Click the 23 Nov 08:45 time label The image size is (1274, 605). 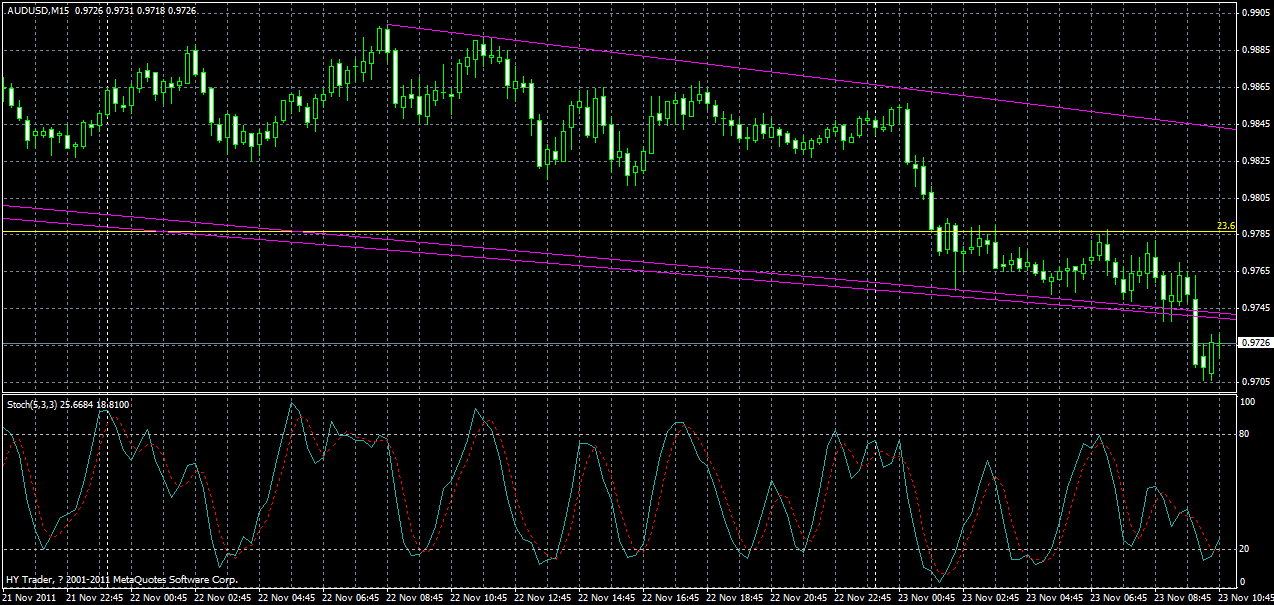(x=1183, y=597)
